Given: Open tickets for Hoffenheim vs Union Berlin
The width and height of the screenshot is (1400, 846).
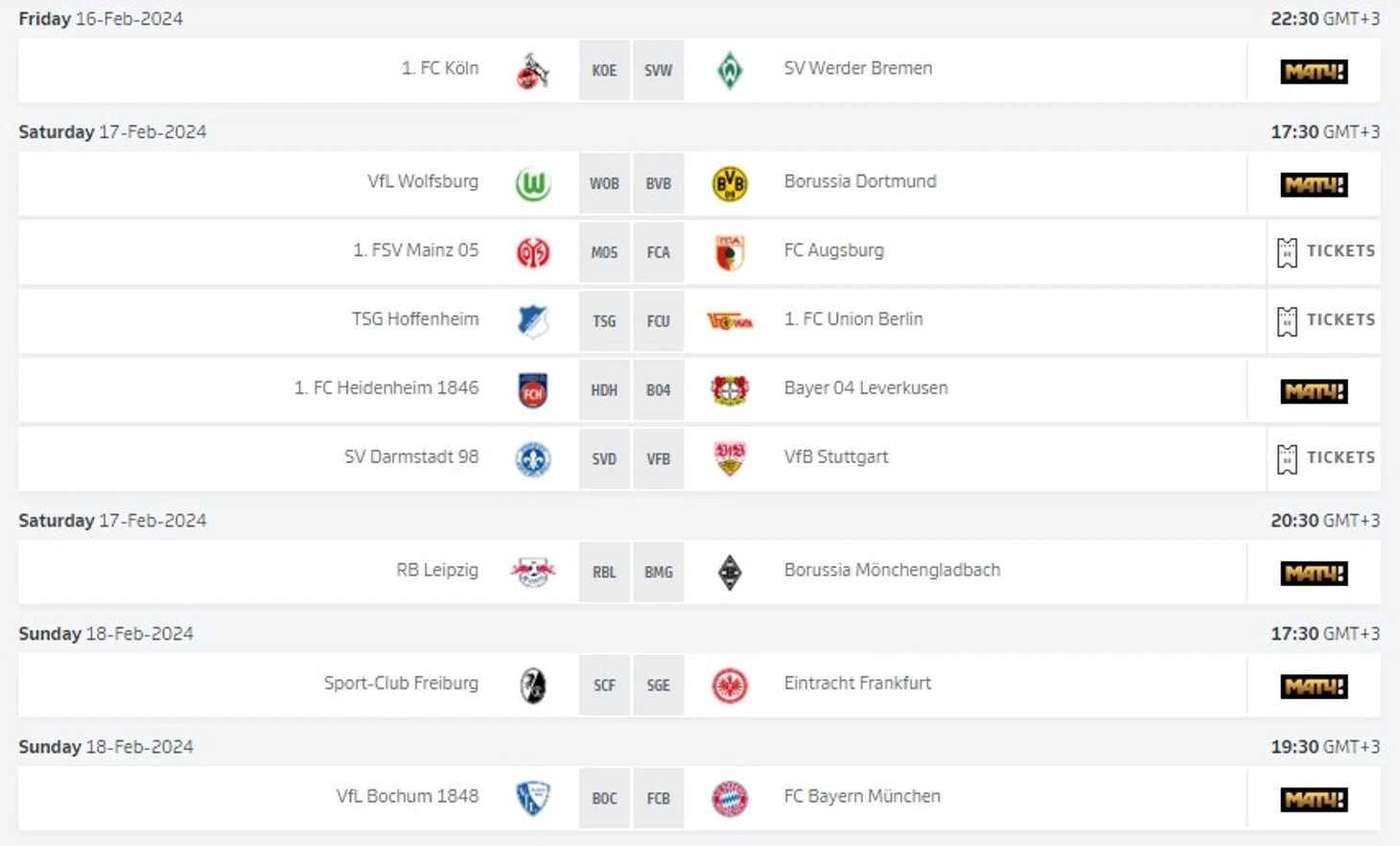Looking at the screenshot, I should tap(1326, 321).
